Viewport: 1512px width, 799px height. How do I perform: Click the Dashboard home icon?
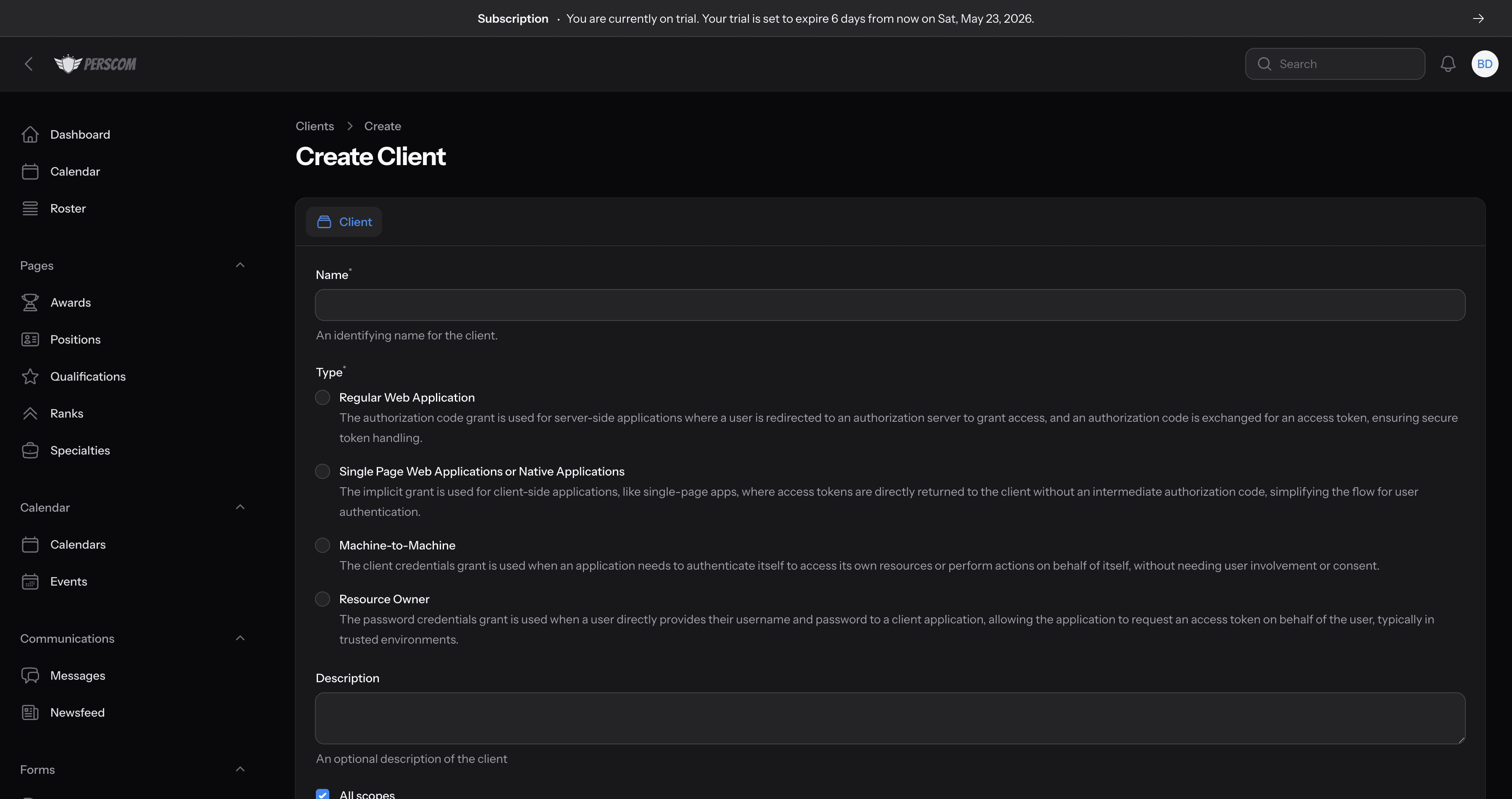coord(30,134)
